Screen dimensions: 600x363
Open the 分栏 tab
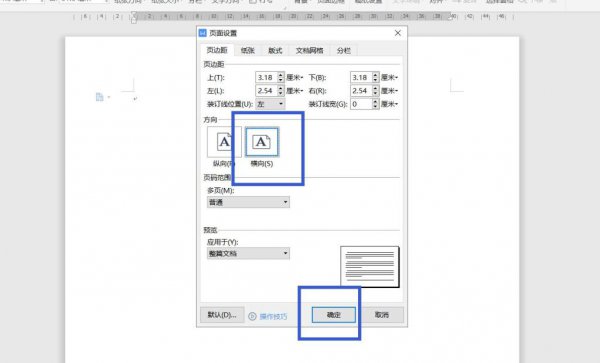coord(343,50)
